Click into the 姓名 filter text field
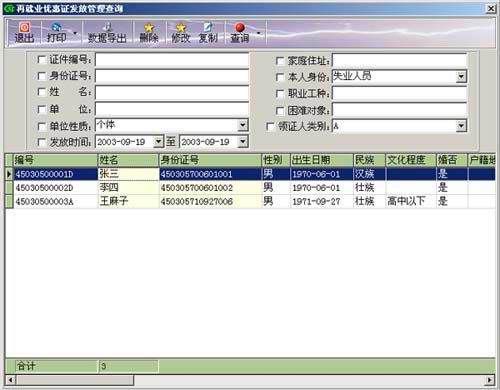500x390 pixels. [172, 92]
